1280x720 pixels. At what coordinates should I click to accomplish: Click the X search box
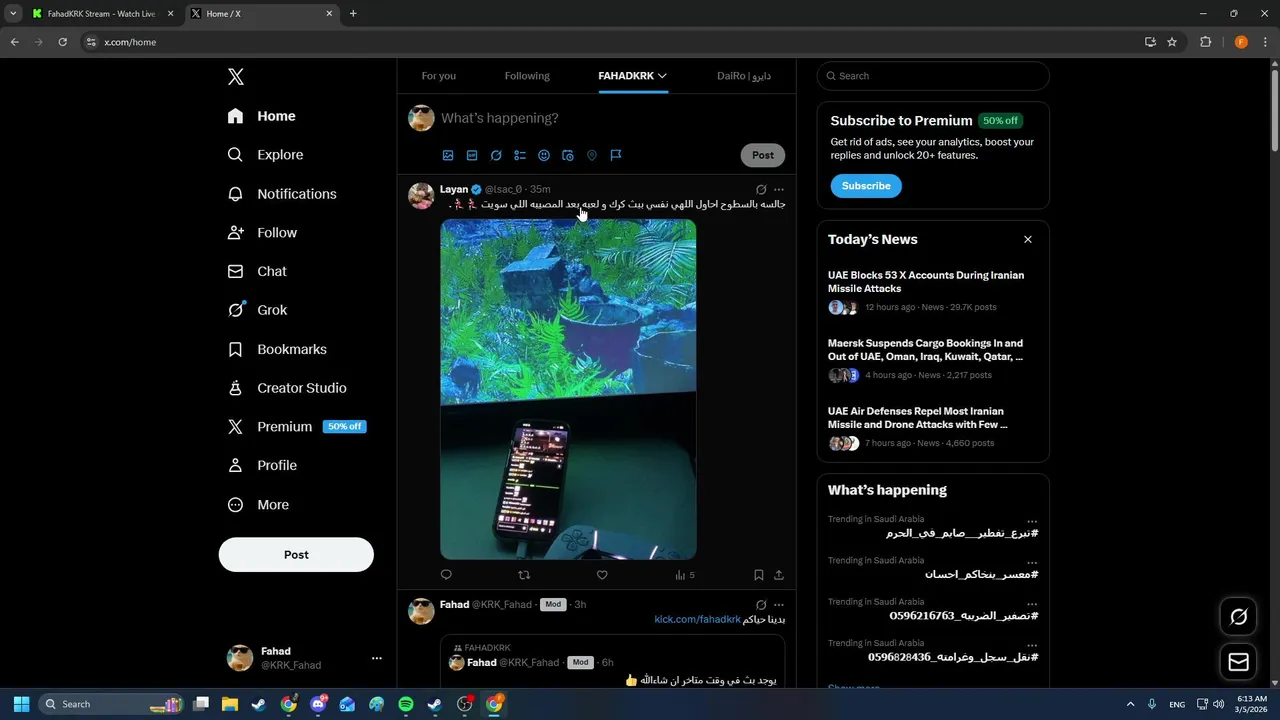933,76
